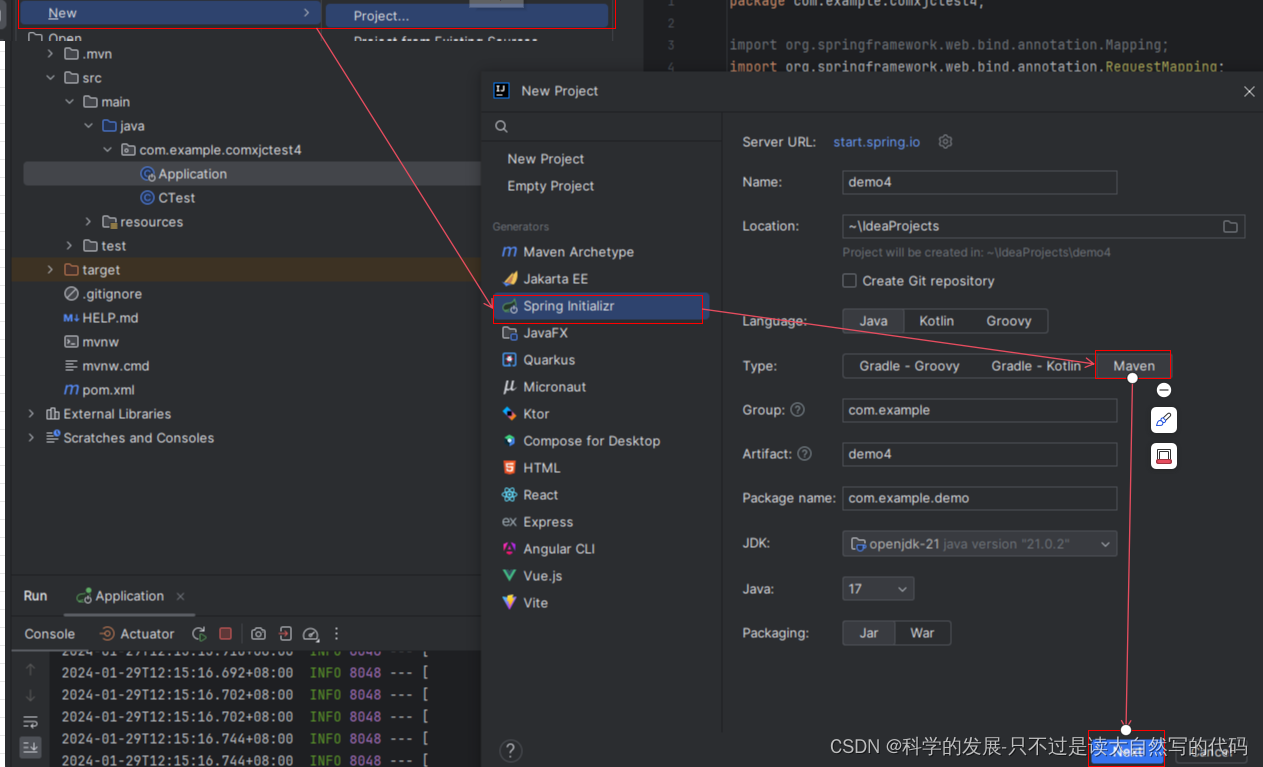Expand the test folder
Image resolution: width=1263 pixels, height=767 pixels.
pyautogui.click(x=70, y=246)
